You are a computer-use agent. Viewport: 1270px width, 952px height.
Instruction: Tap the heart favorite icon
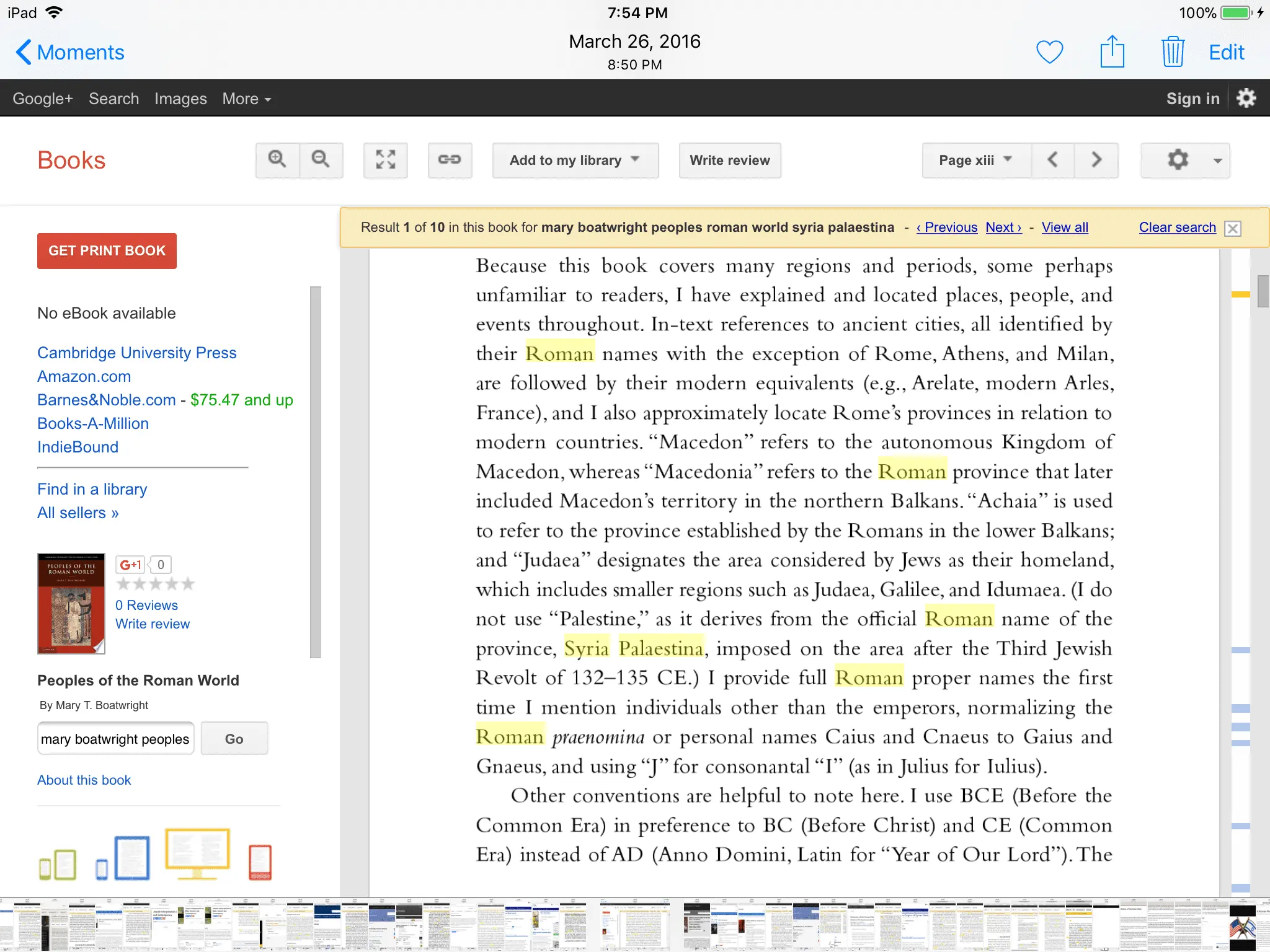coord(1049,52)
